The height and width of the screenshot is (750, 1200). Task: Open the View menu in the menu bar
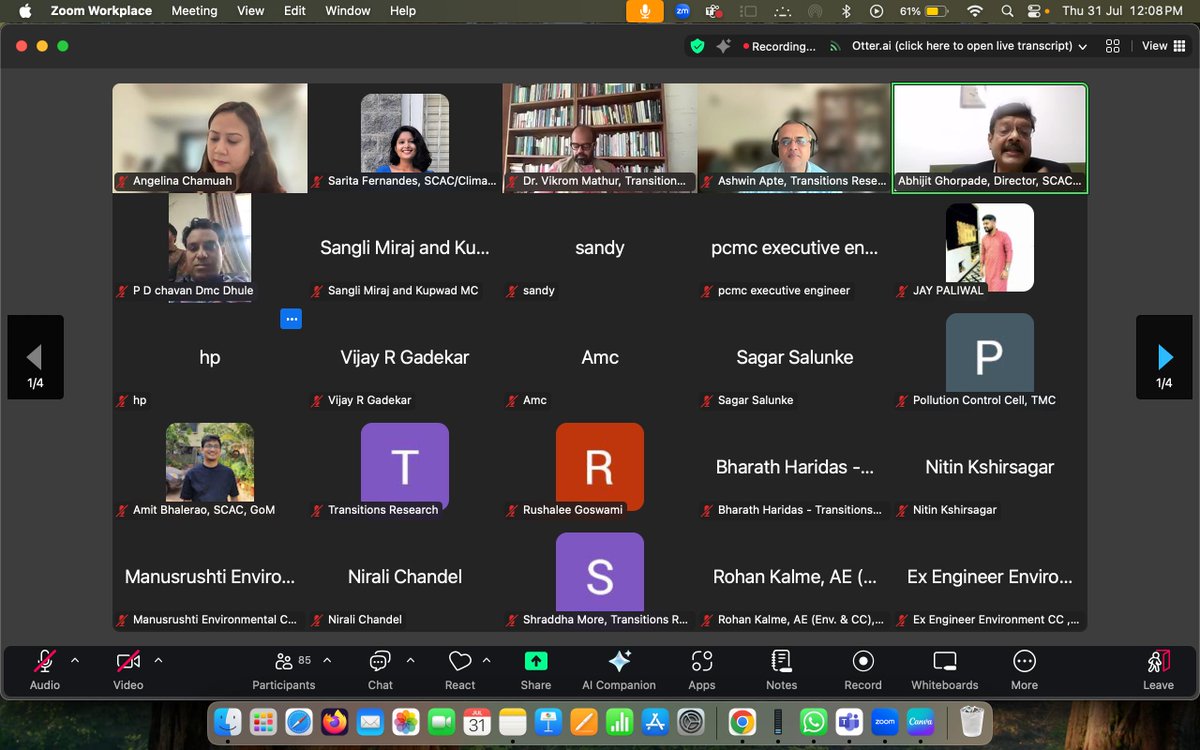(x=250, y=11)
